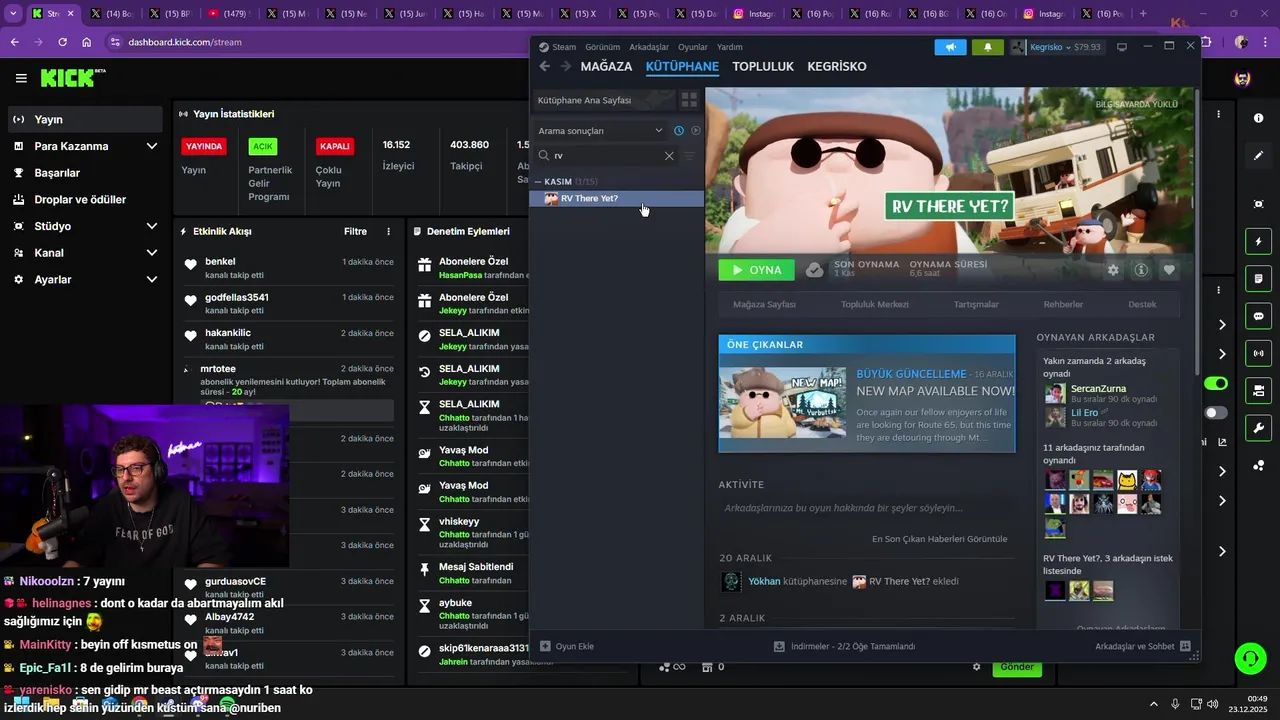1280x720 pixels.
Task: Click the activity status text box
Action: (866, 508)
